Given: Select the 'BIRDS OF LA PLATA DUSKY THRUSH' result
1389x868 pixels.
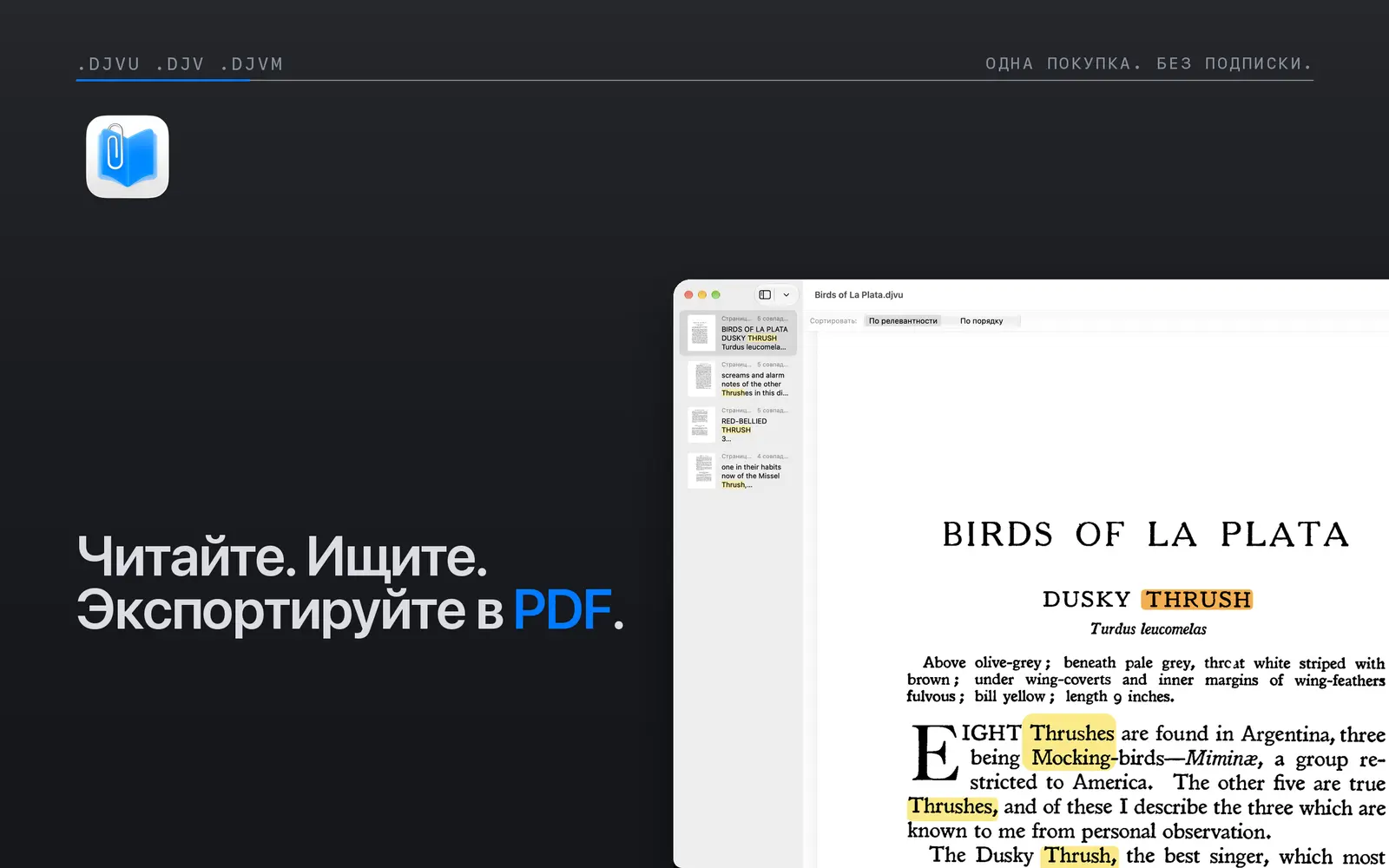Looking at the screenshot, I should click(738, 333).
